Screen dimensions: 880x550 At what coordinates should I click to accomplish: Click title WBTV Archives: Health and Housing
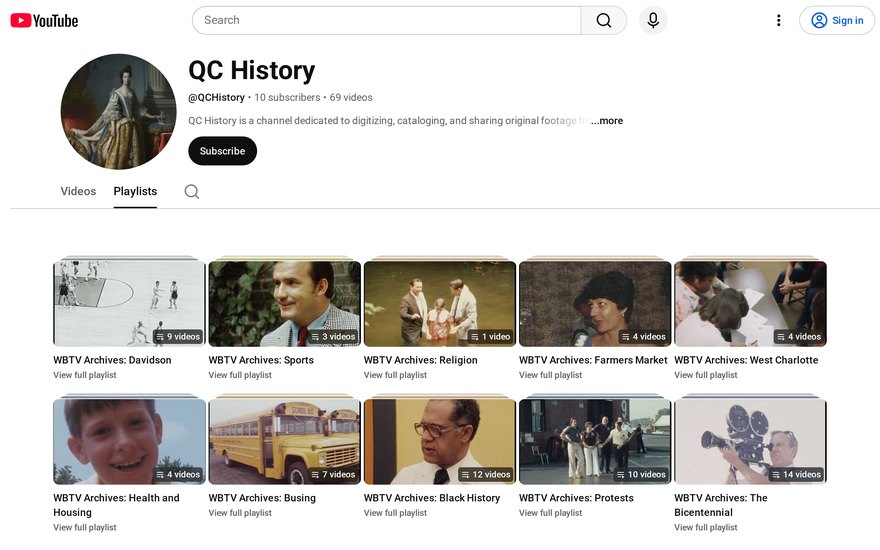tap(116, 505)
